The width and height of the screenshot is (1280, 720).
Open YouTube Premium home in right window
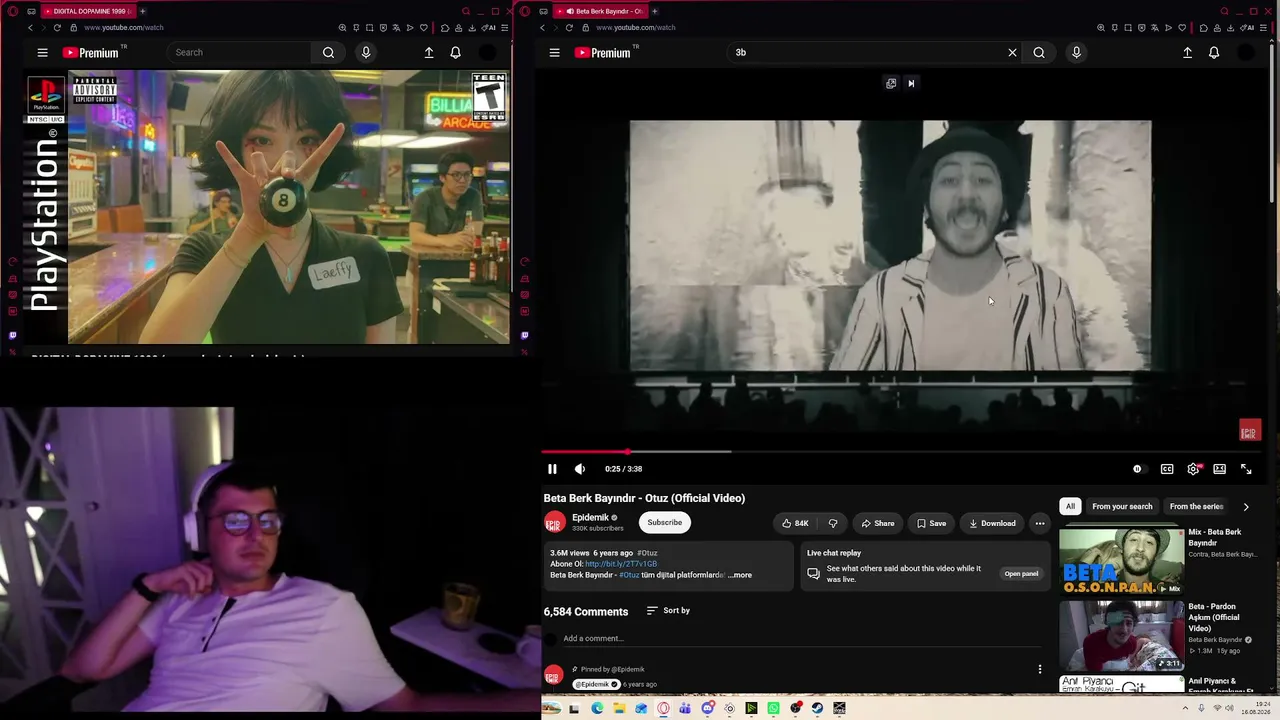[x=602, y=53]
